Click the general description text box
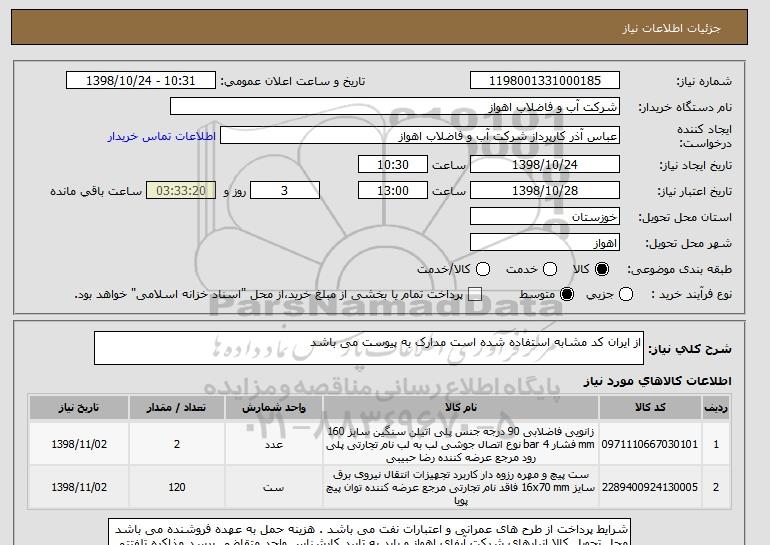Viewport: 770px width, 545px height. 369,348
